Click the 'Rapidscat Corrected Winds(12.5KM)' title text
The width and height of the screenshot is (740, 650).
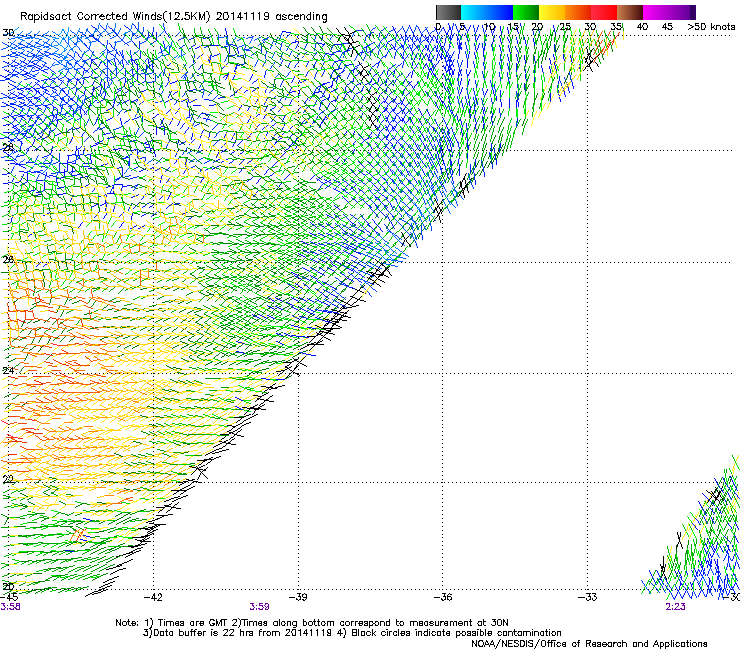[115, 17]
